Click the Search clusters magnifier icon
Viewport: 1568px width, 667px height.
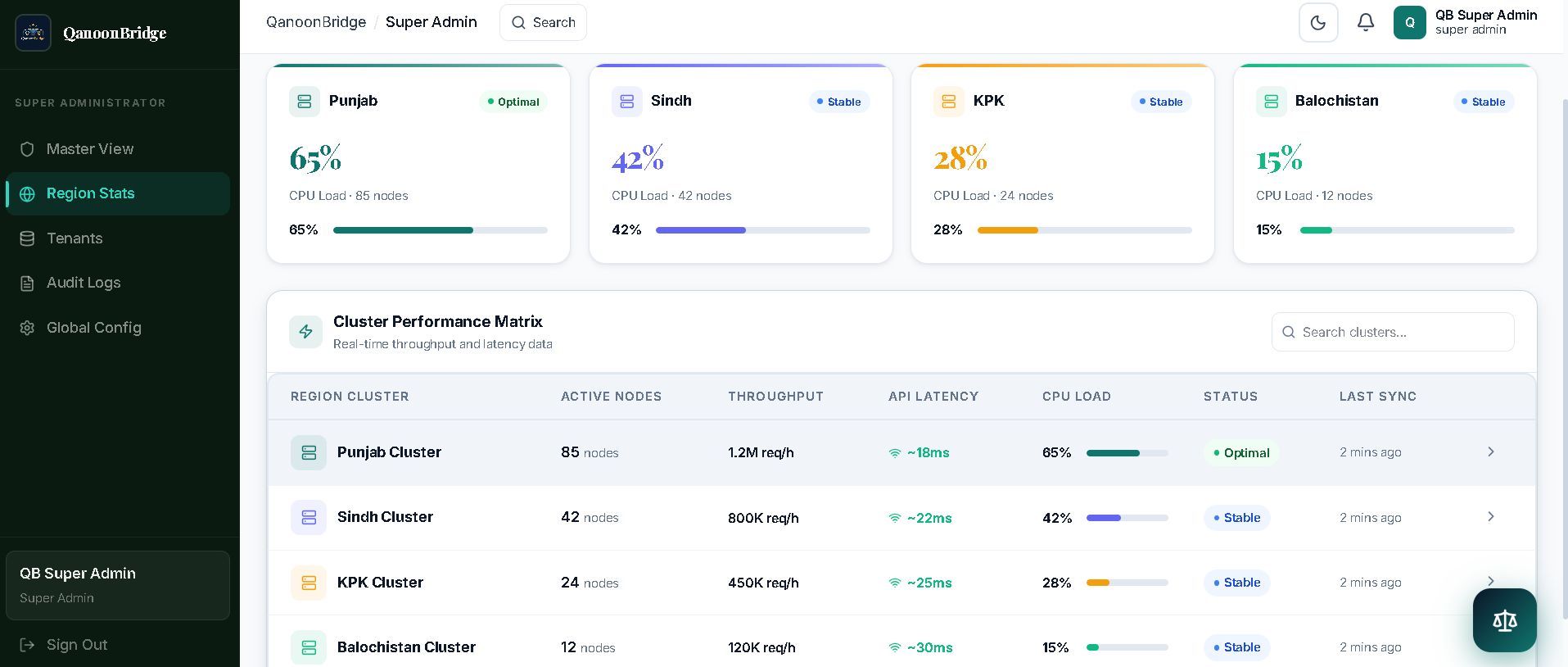(1288, 332)
